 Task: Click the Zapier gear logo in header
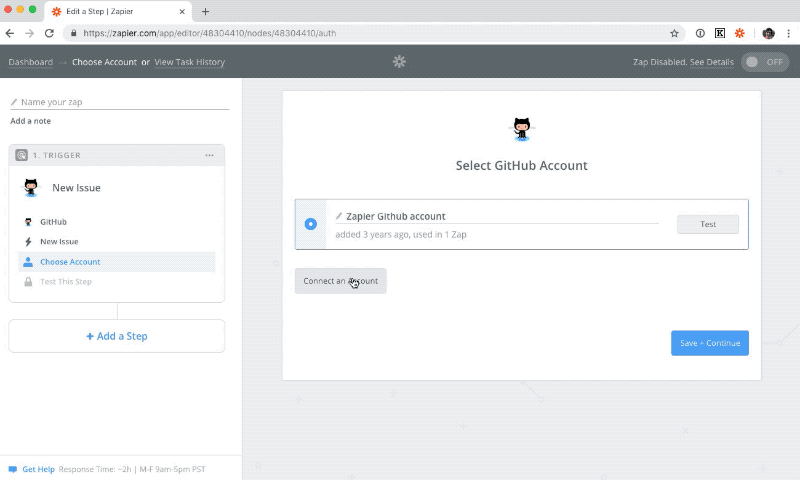tap(399, 62)
